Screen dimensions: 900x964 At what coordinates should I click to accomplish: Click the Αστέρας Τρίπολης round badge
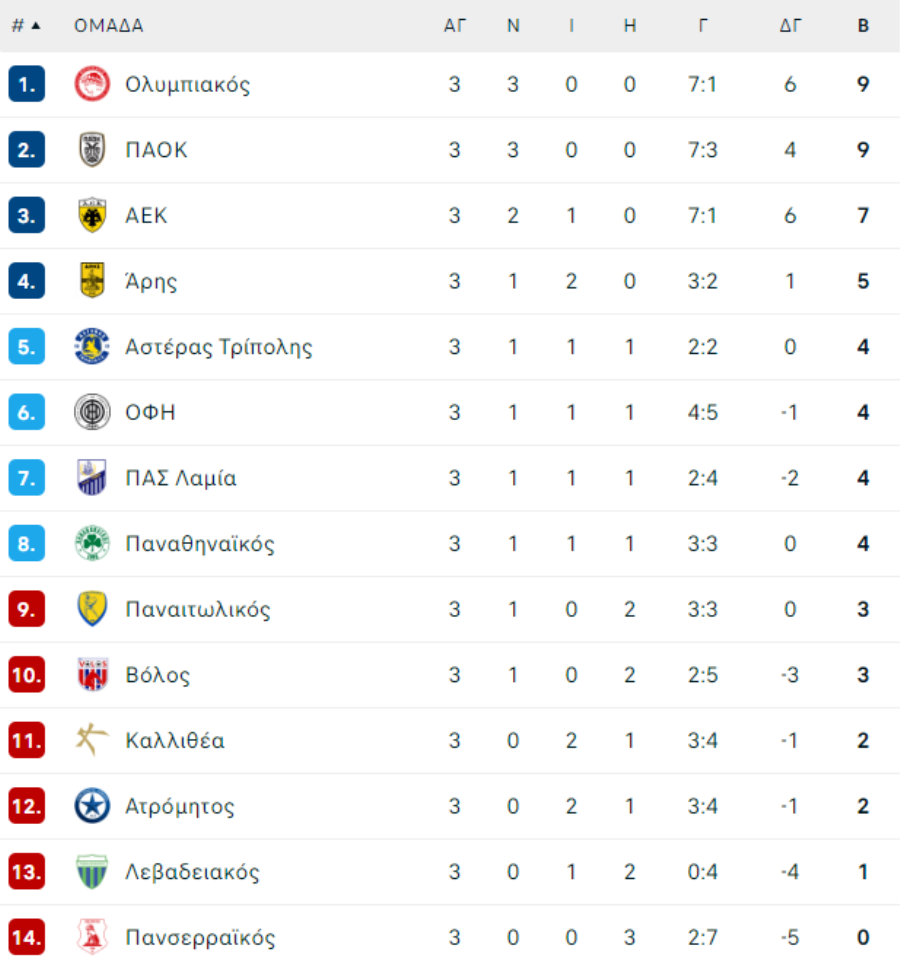tap(92, 347)
